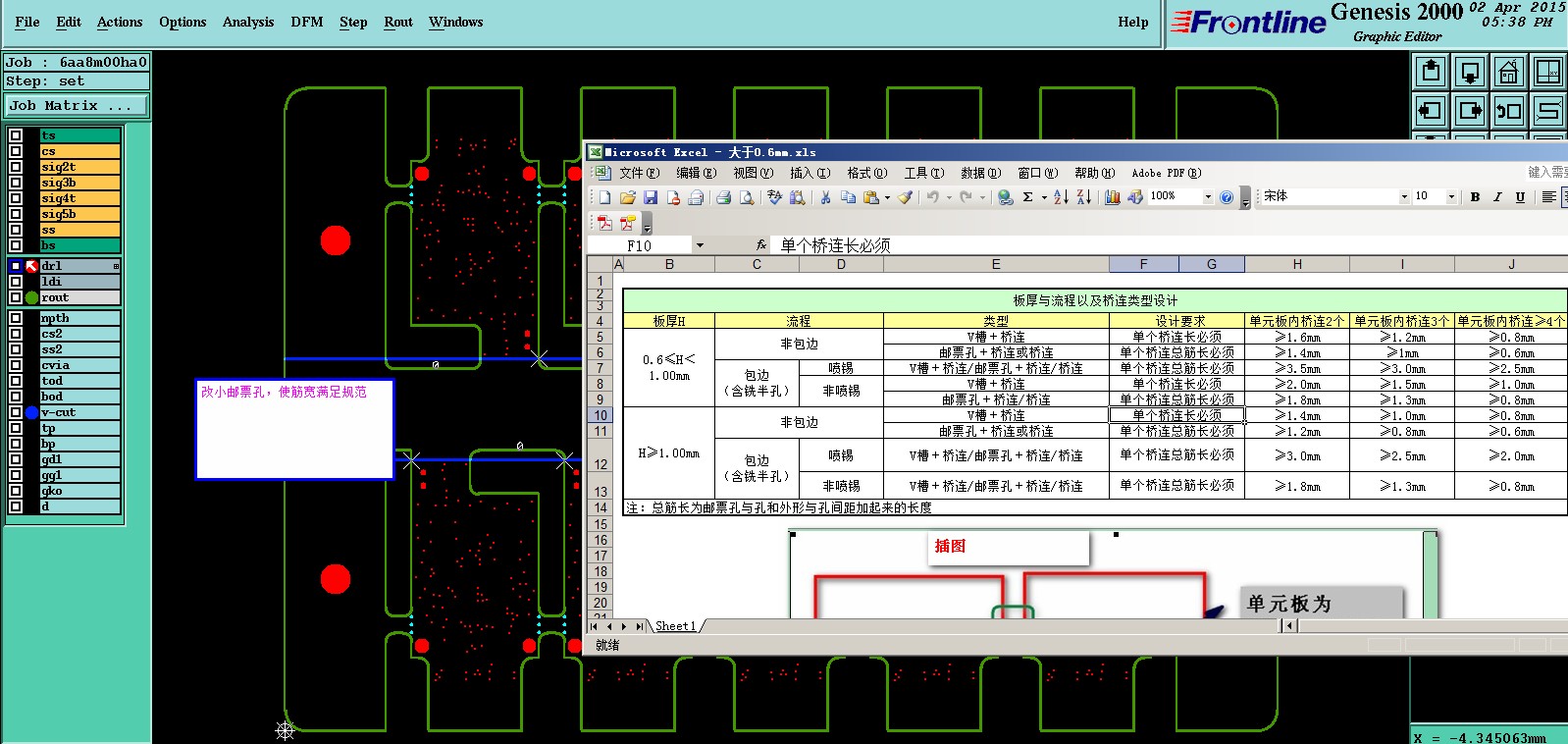The width and height of the screenshot is (1568, 744).
Task: Click the Excel Name Box showing F10
Action: 640,245
